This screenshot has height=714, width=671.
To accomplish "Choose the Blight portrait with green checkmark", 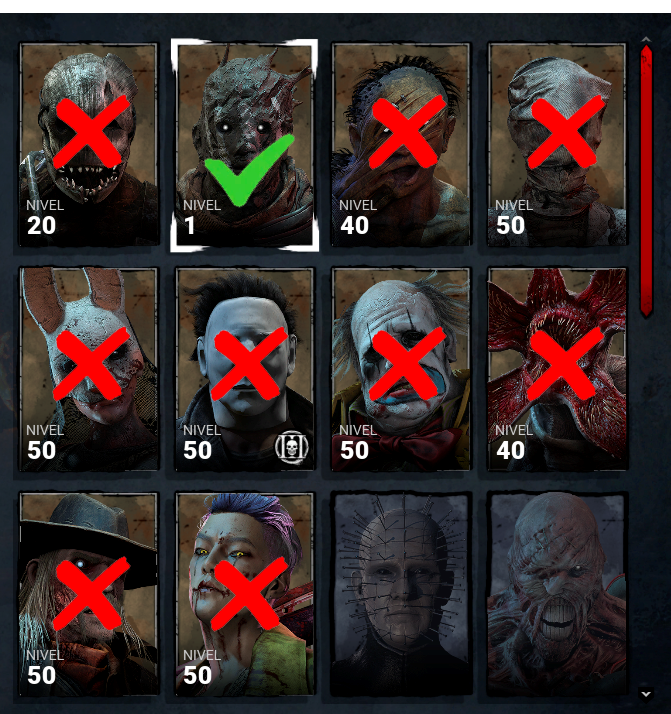I will pos(244,145).
